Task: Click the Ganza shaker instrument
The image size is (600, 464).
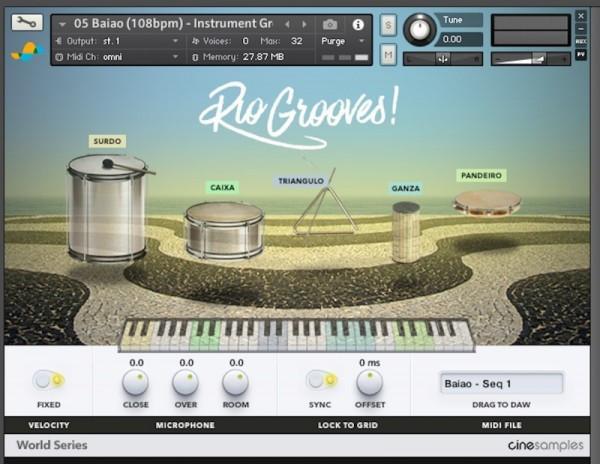Action: coord(406,232)
